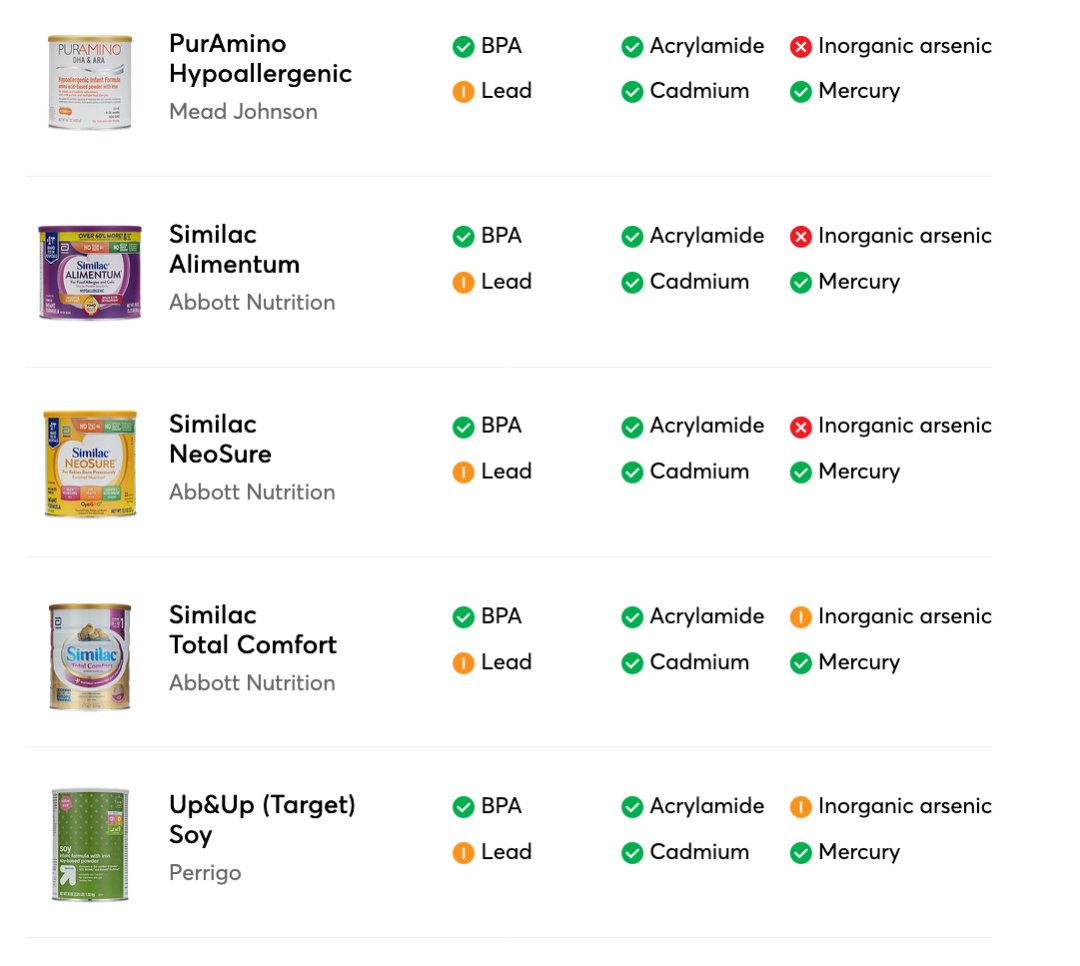This screenshot has height=966, width=1080.
Task: Open the Similac Total Comfort title link
Action: tap(252, 630)
